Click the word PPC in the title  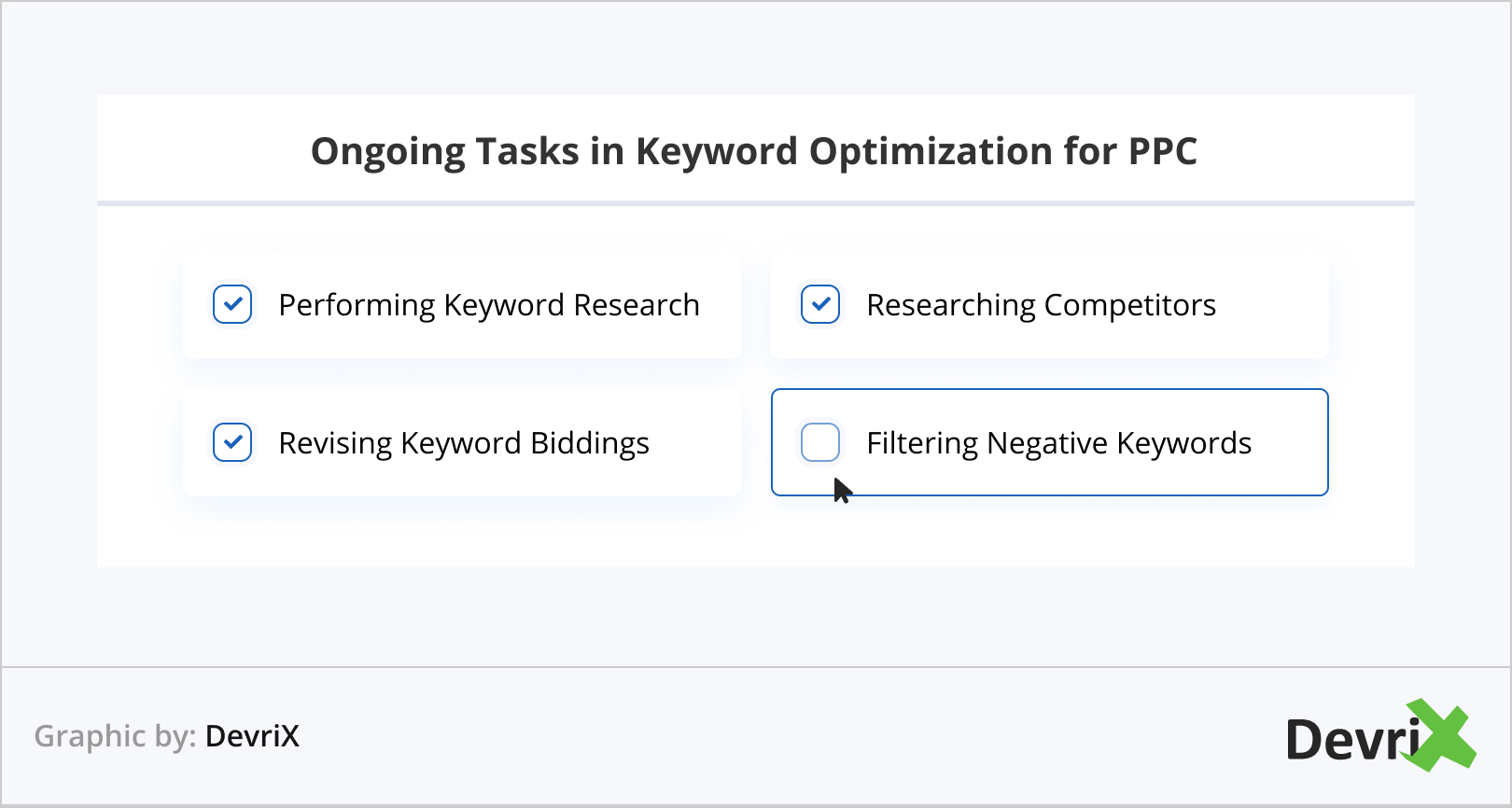point(1162,151)
